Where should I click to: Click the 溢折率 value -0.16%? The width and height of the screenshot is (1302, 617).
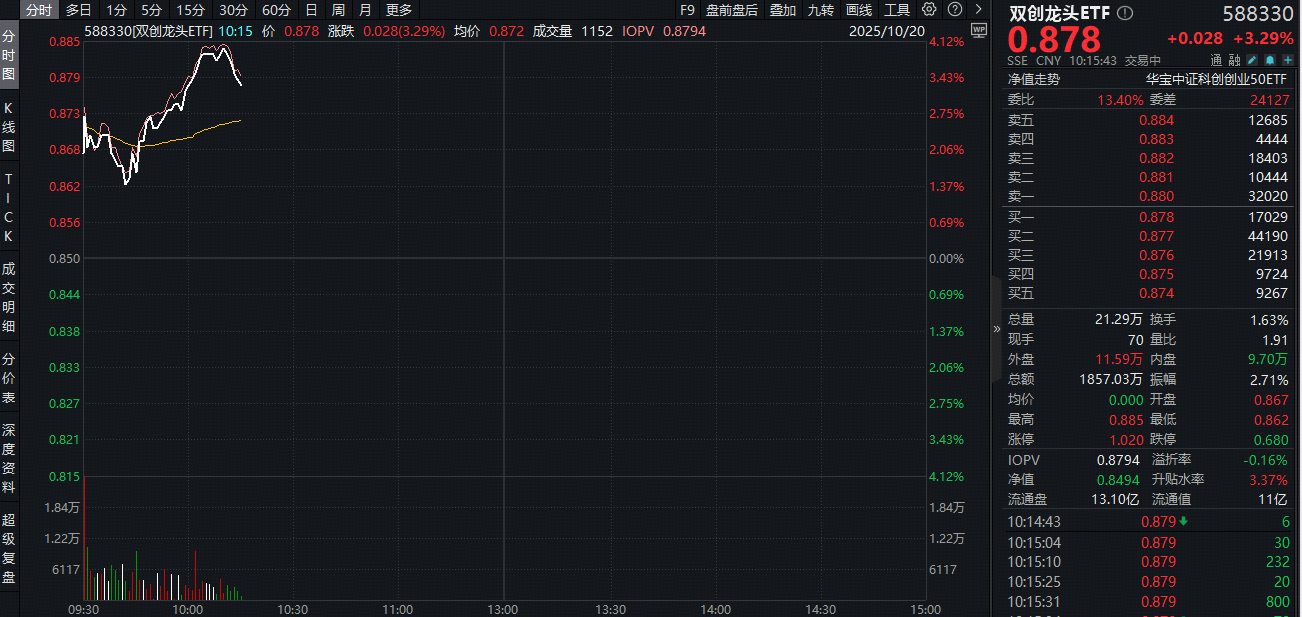pyautogui.click(x=1268, y=459)
